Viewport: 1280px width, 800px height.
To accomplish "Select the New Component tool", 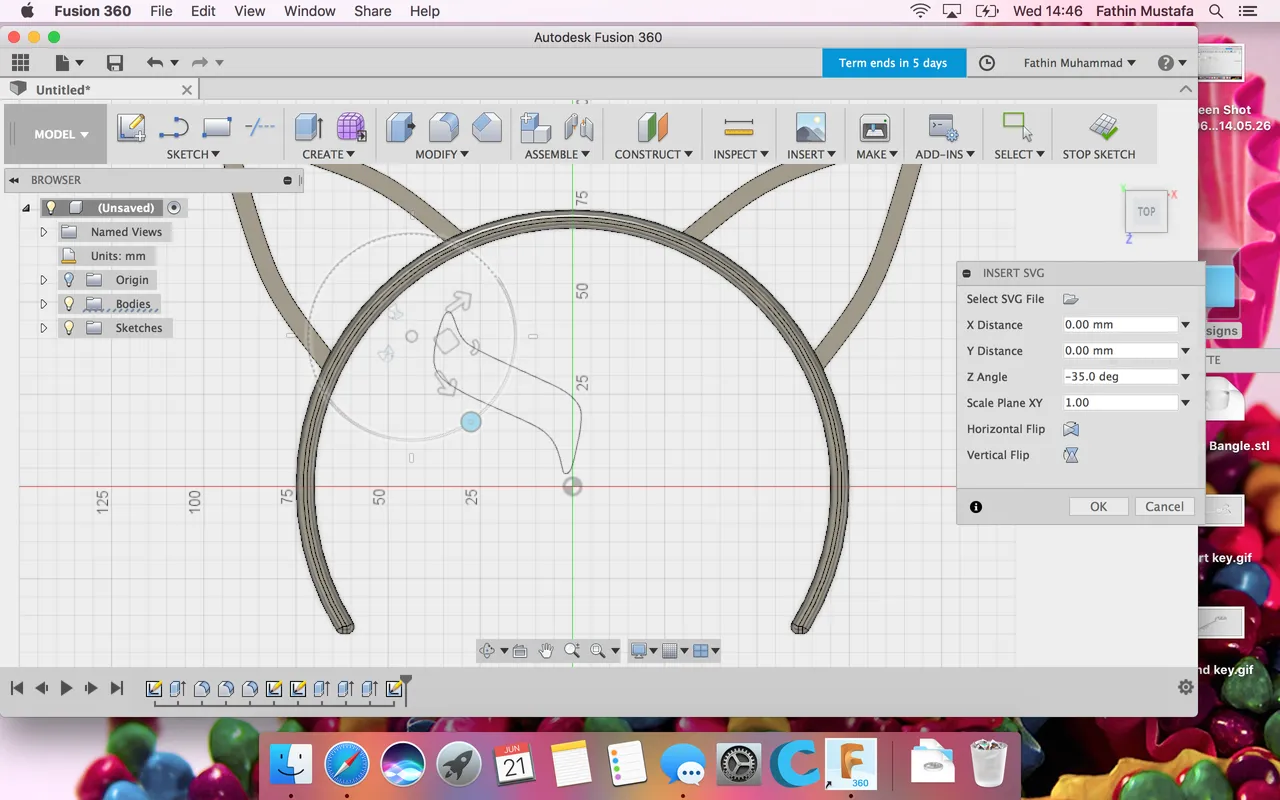I will [x=536, y=128].
